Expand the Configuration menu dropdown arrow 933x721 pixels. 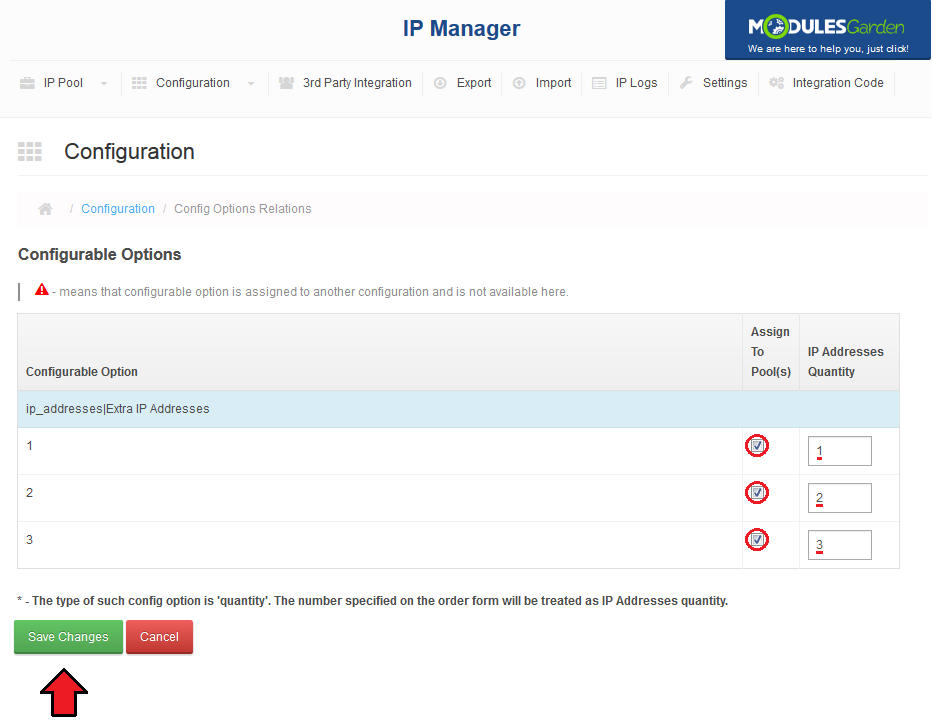pyautogui.click(x=251, y=83)
